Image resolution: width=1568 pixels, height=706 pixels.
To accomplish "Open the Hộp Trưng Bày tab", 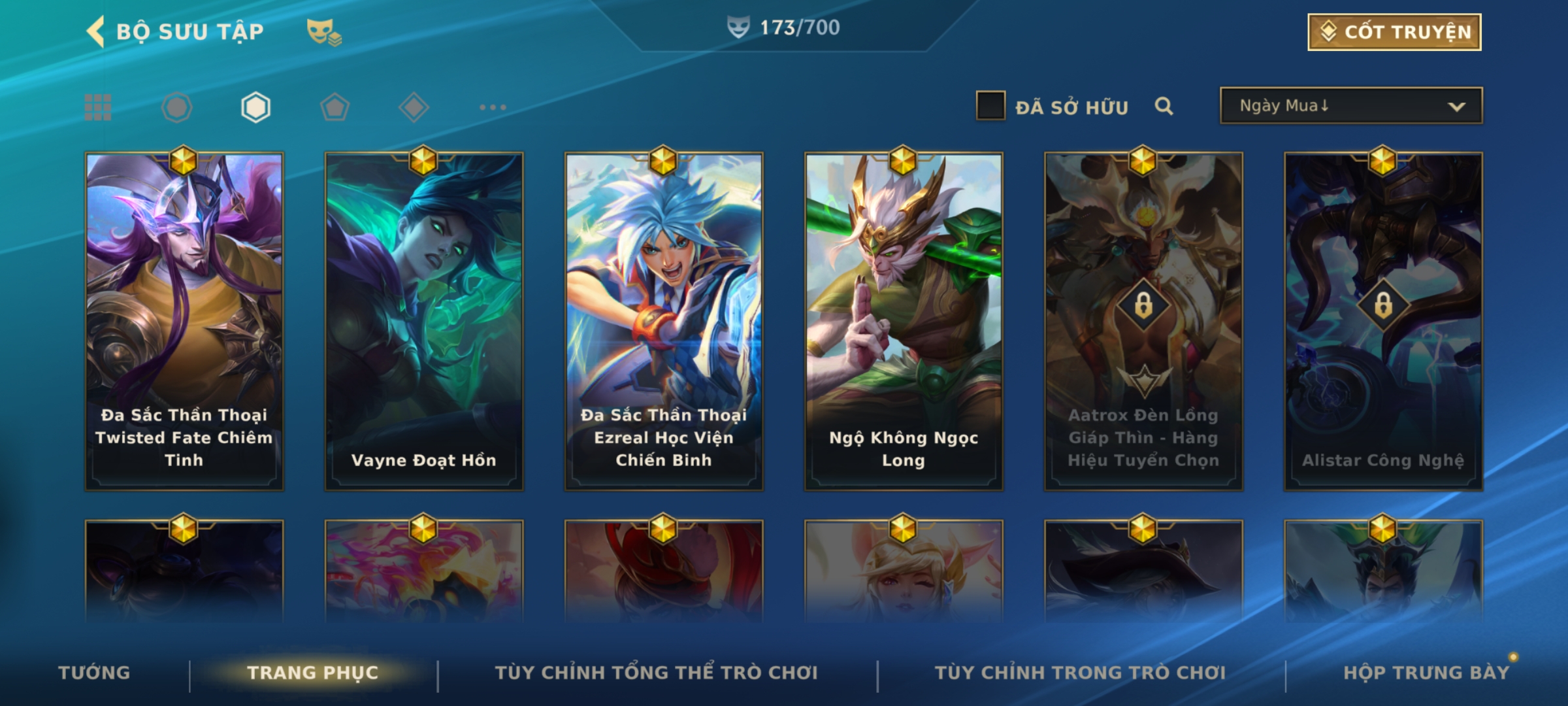I will [x=1426, y=673].
